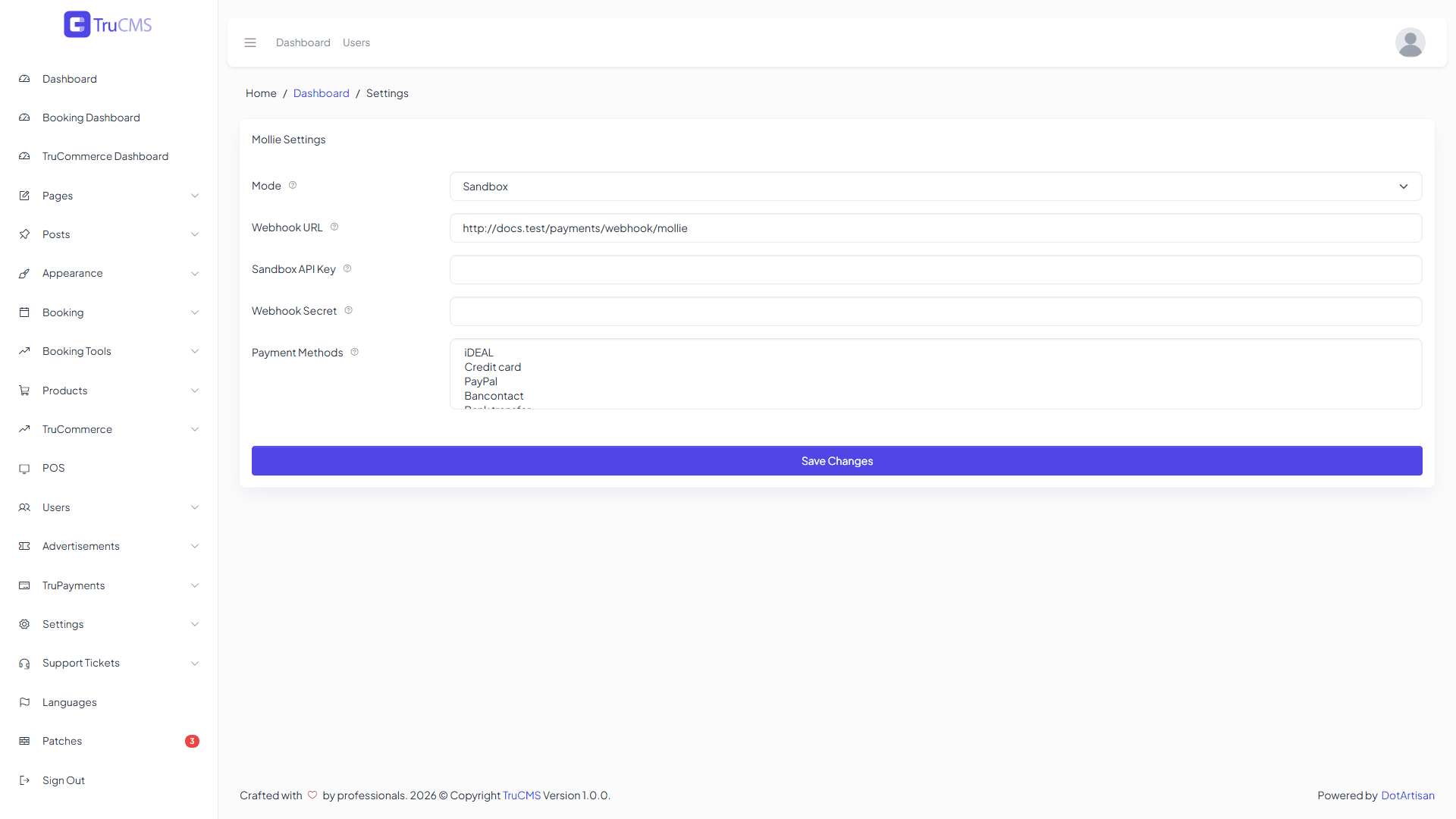Open the Mode dropdown showing Sandbox

pos(936,187)
